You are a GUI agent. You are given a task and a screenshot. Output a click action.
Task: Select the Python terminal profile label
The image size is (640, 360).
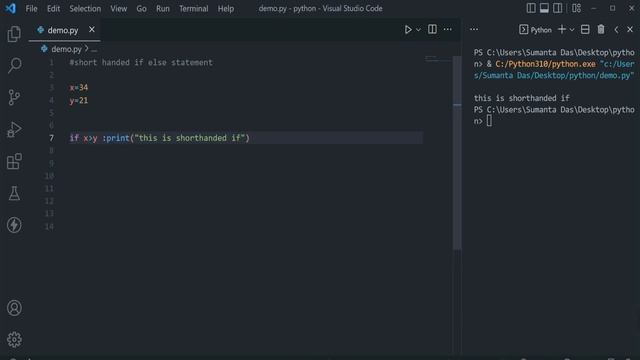coord(536,30)
